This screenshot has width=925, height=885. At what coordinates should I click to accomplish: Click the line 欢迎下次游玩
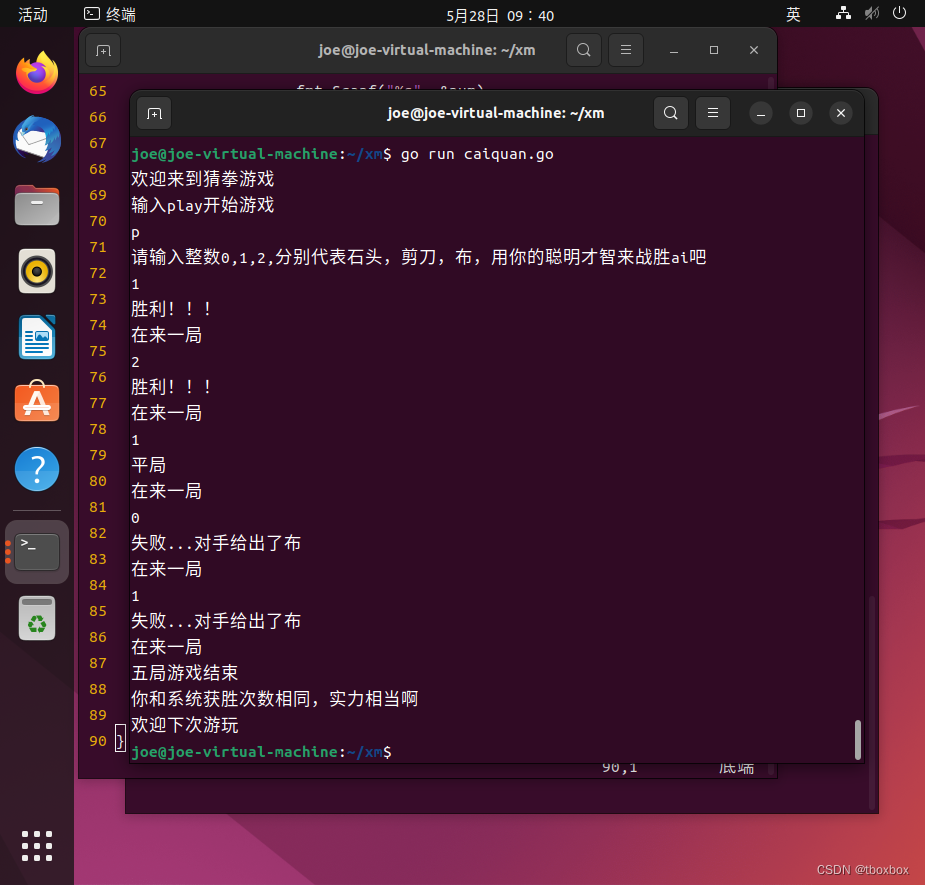coord(185,725)
